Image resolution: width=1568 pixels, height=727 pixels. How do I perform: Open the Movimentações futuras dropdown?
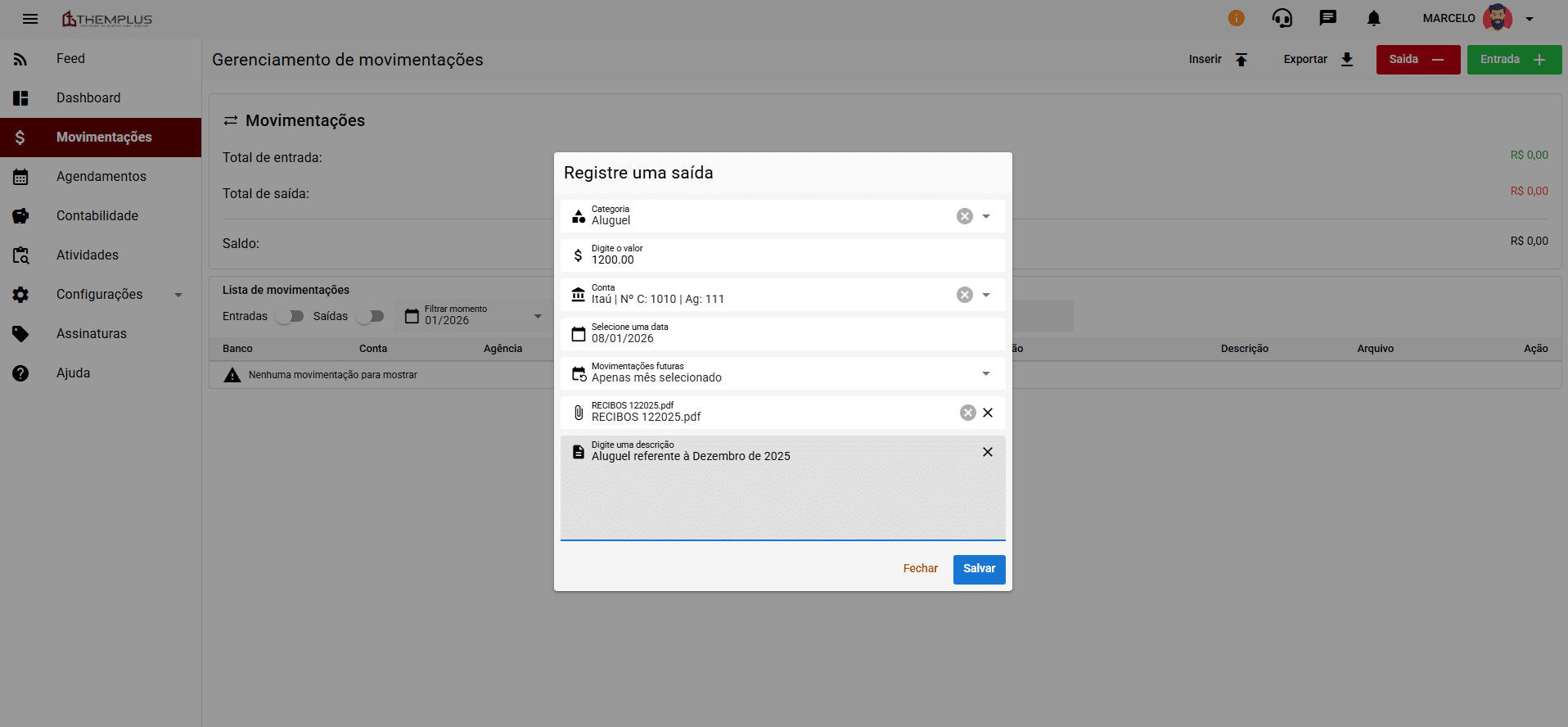point(985,373)
